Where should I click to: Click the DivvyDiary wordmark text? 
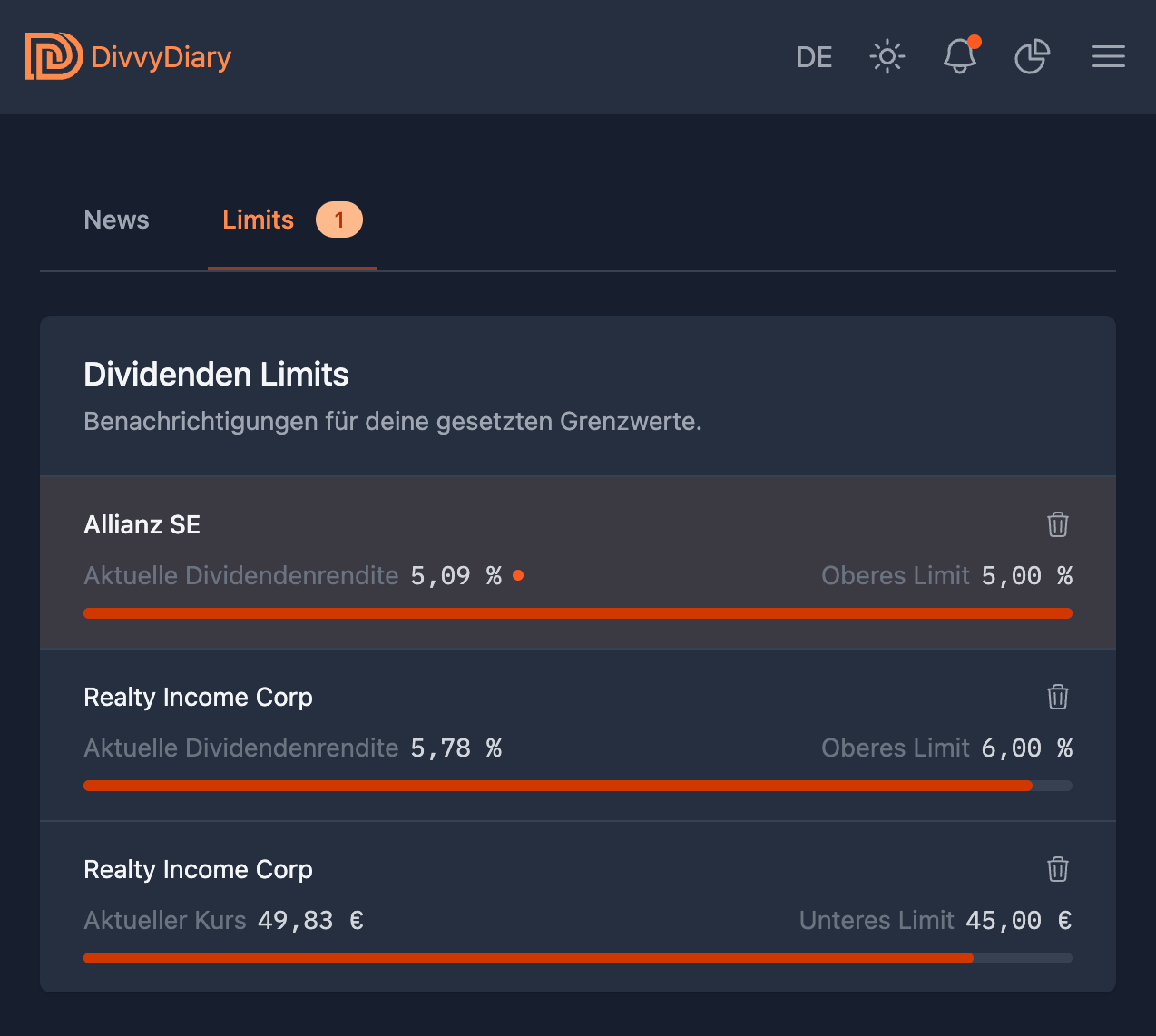click(x=162, y=57)
